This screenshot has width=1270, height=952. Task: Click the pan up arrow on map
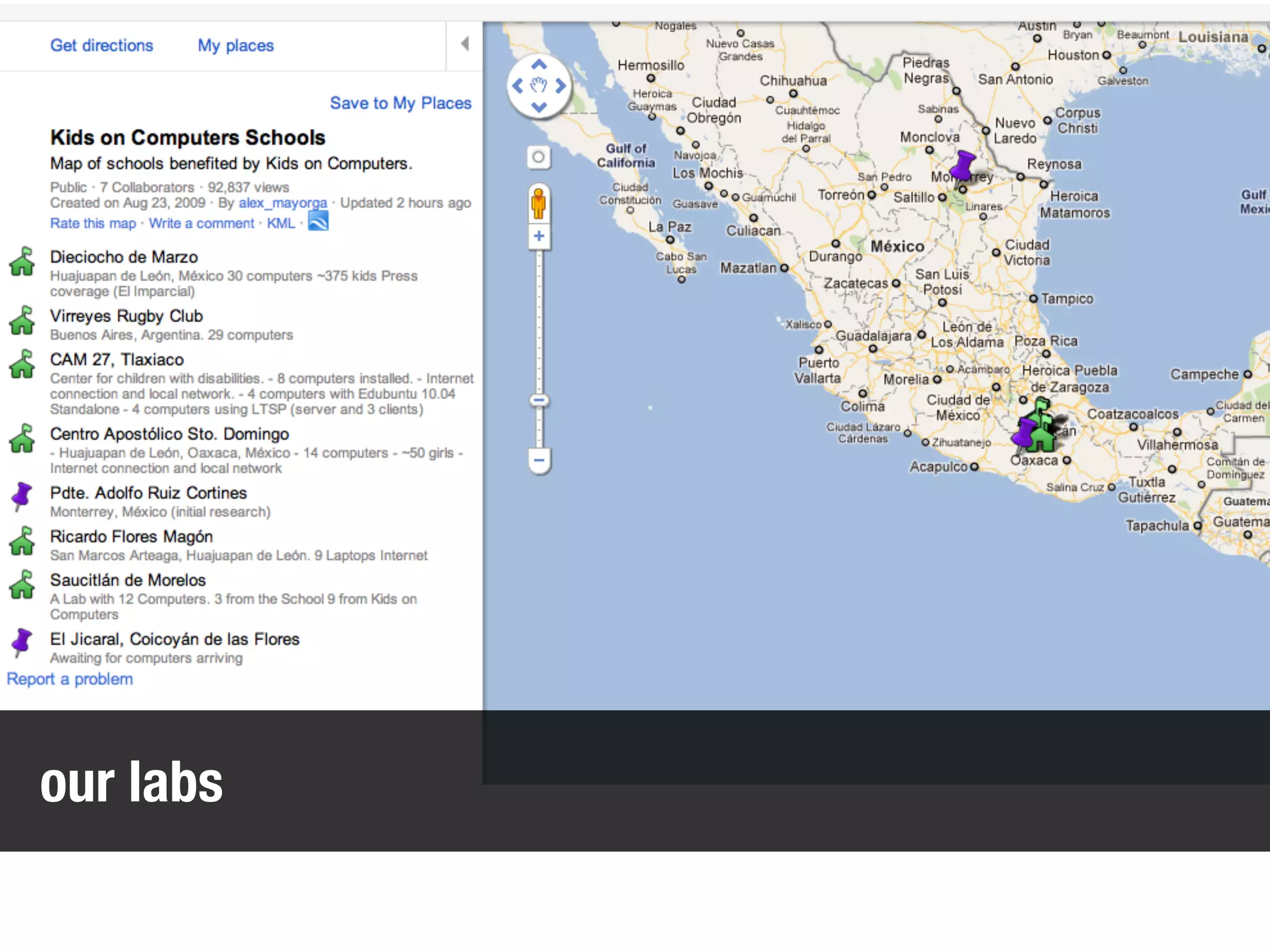(539, 64)
